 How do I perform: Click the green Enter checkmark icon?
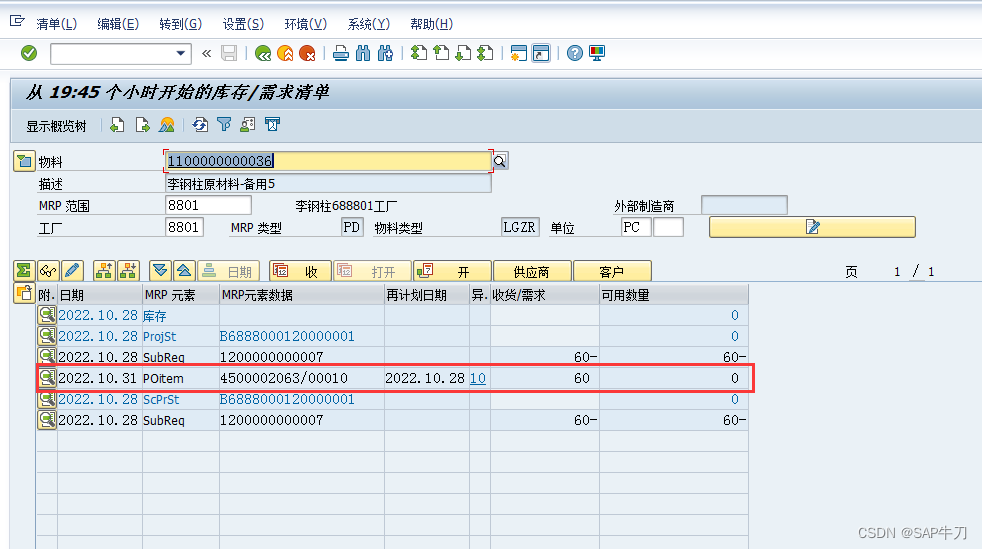(29, 53)
